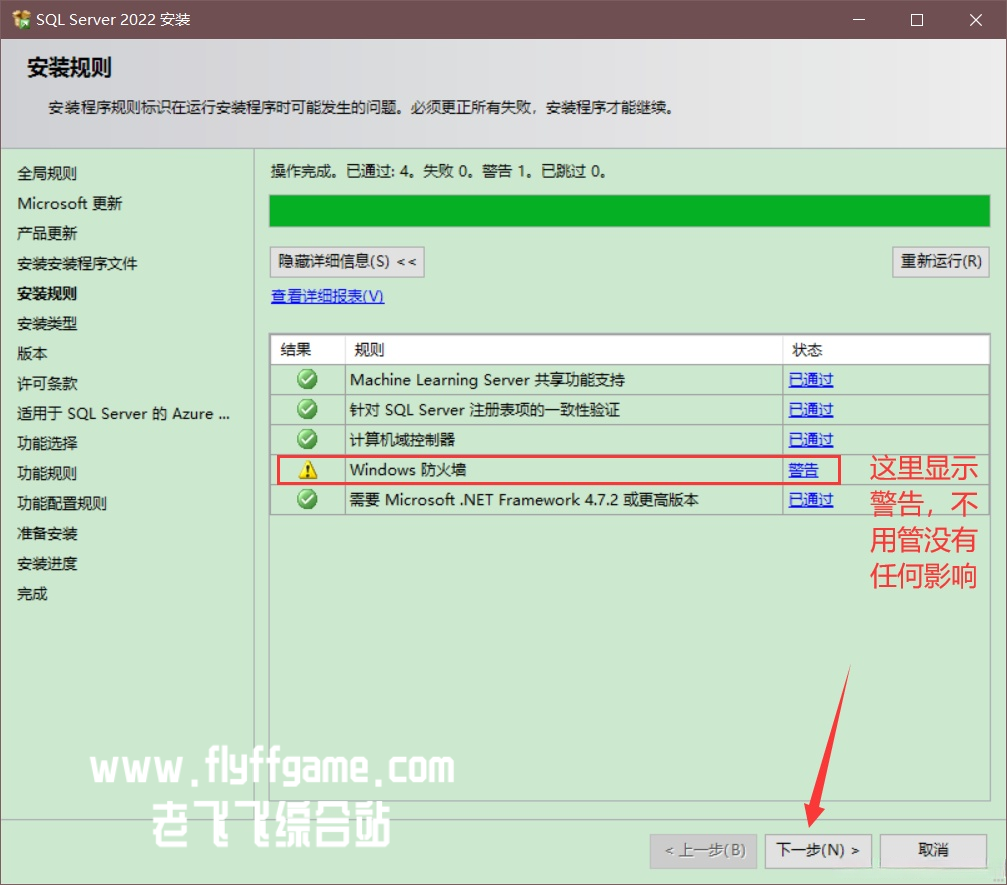Click the disabled 上一步(B) button
1007x885 pixels.
click(x=704, y=850)
